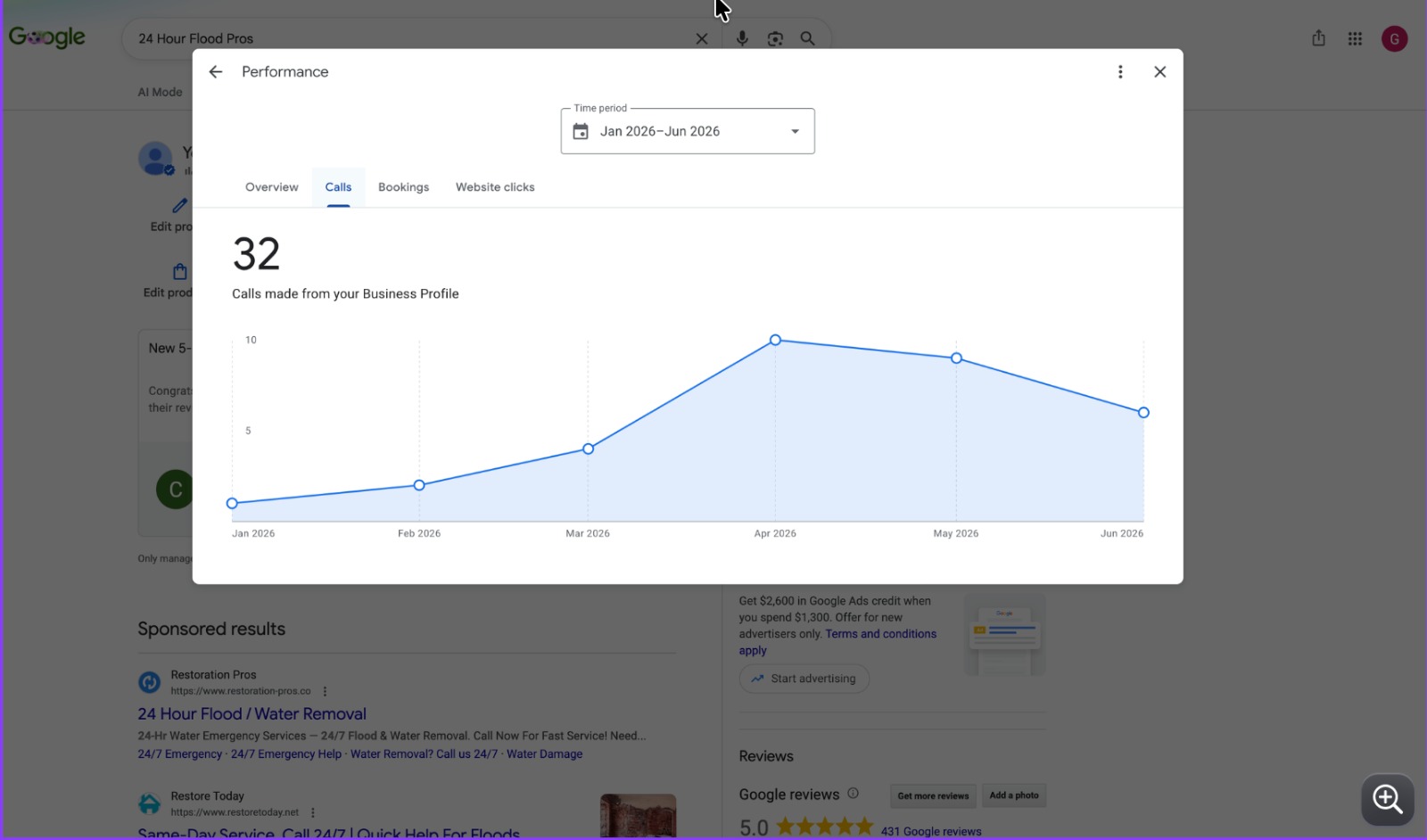
Task: Click the Edit products bag icon
Action: (x=180, y=271)
